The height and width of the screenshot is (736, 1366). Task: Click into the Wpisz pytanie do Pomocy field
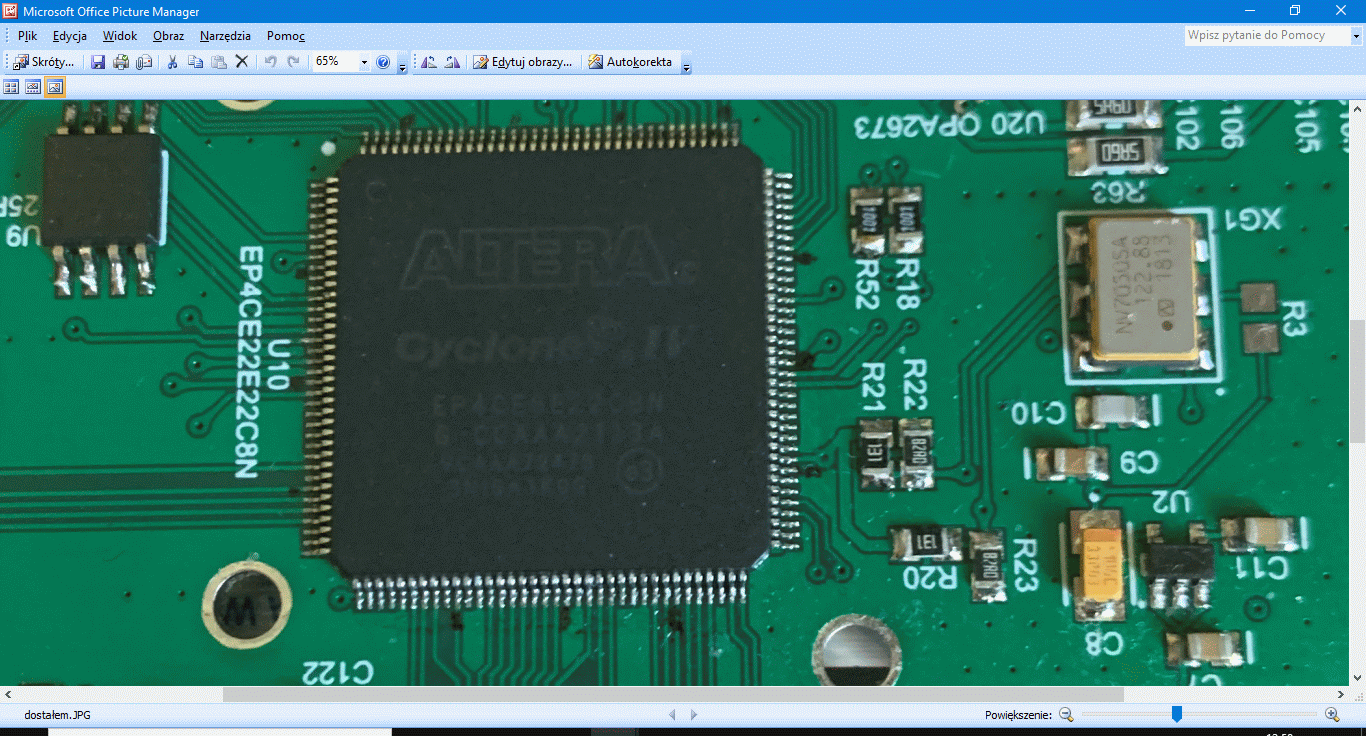(x=1265, y=36)
